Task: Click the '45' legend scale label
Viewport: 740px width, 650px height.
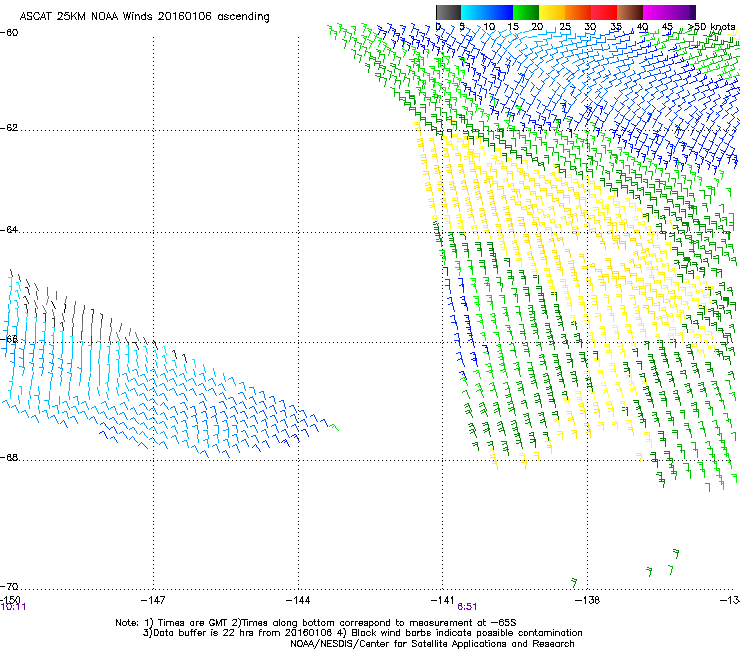Action: (x=667, y=27)
